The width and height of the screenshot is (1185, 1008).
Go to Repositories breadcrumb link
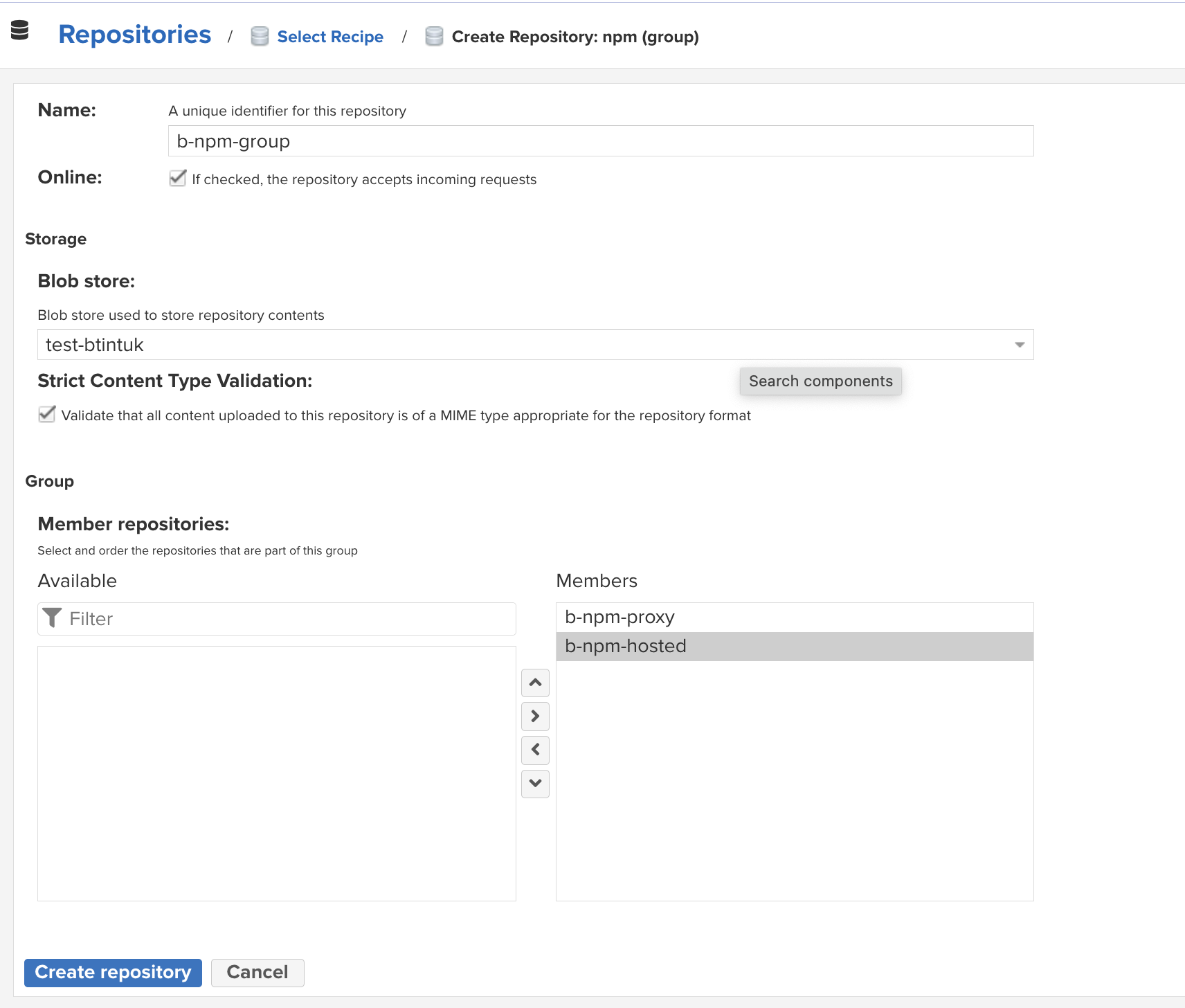coord(135,35)
